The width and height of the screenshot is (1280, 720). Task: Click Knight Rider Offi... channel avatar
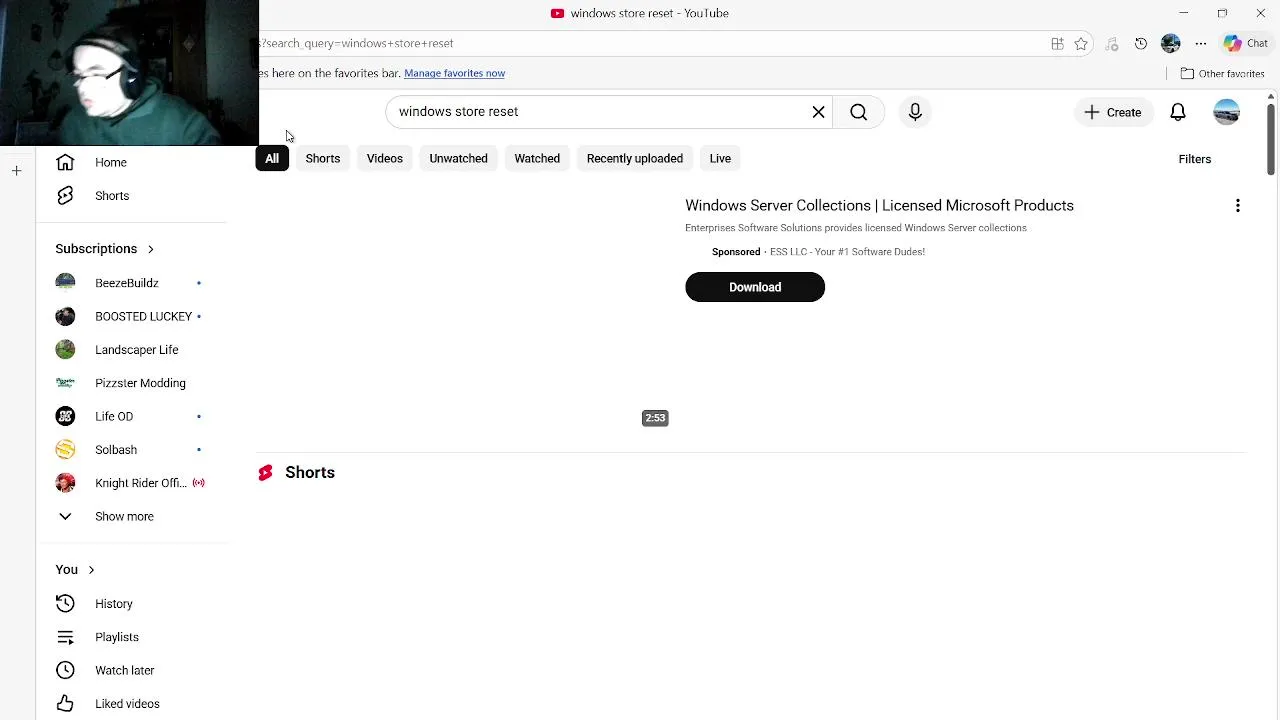pos(65,483)
